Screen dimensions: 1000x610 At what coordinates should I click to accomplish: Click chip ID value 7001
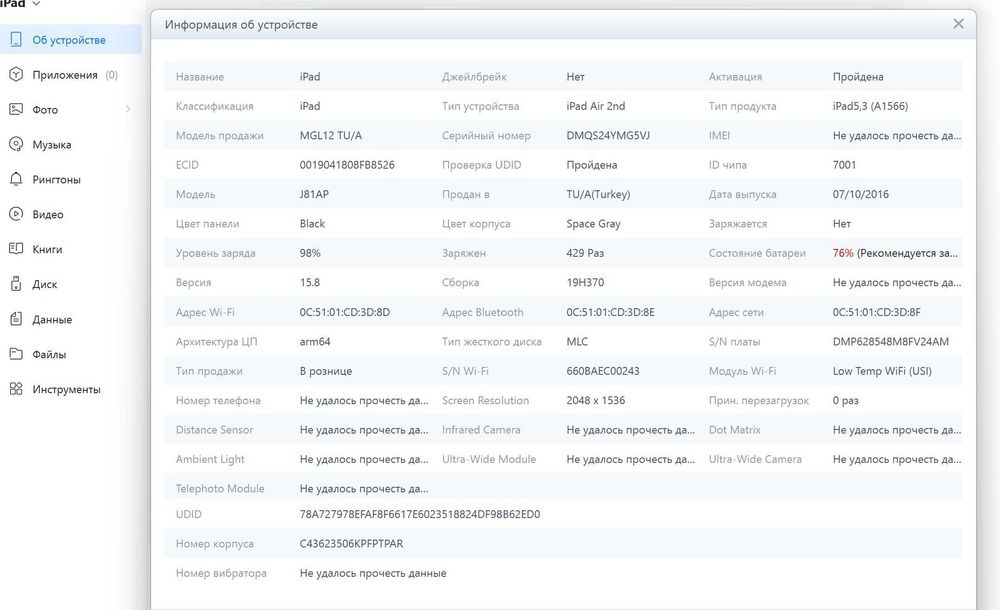coord(844,165)
